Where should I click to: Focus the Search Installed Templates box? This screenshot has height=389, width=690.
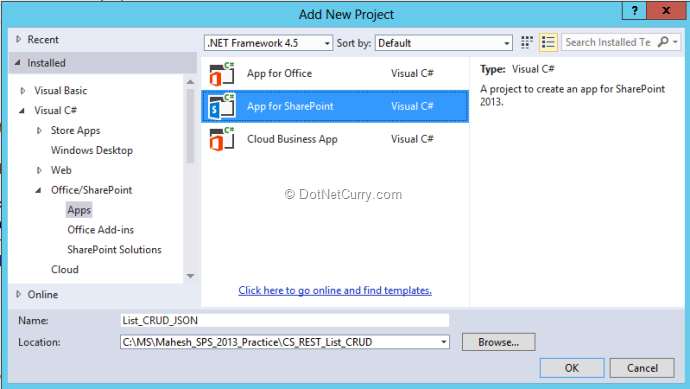point(609,42)
